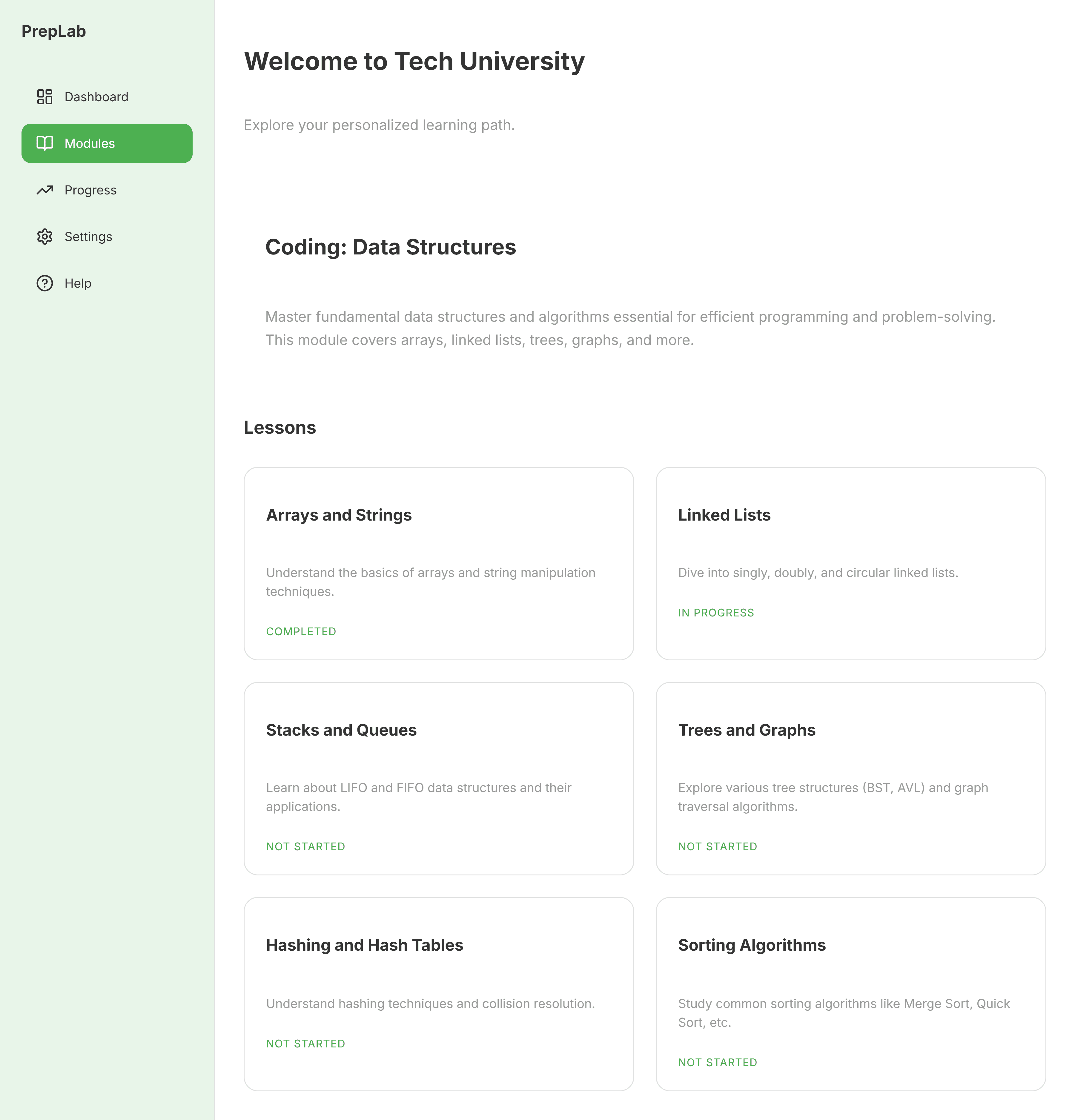Click the Progress trending-arrow icon
1075x1120 pixels.
tap(44, 190)
